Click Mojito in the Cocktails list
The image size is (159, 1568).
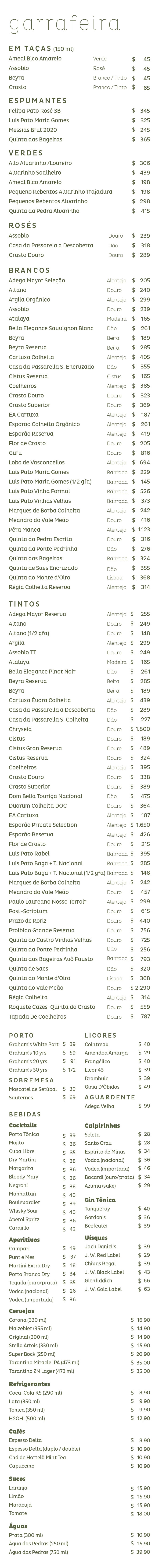pos(16,1143)
